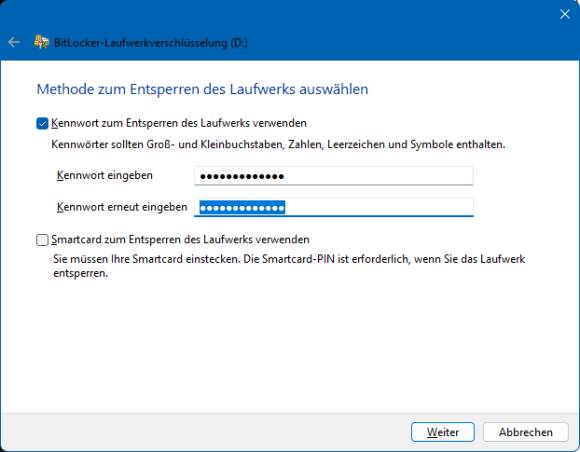Click the 'Kennwort erneut eingeben' text label

coord(122,207)
